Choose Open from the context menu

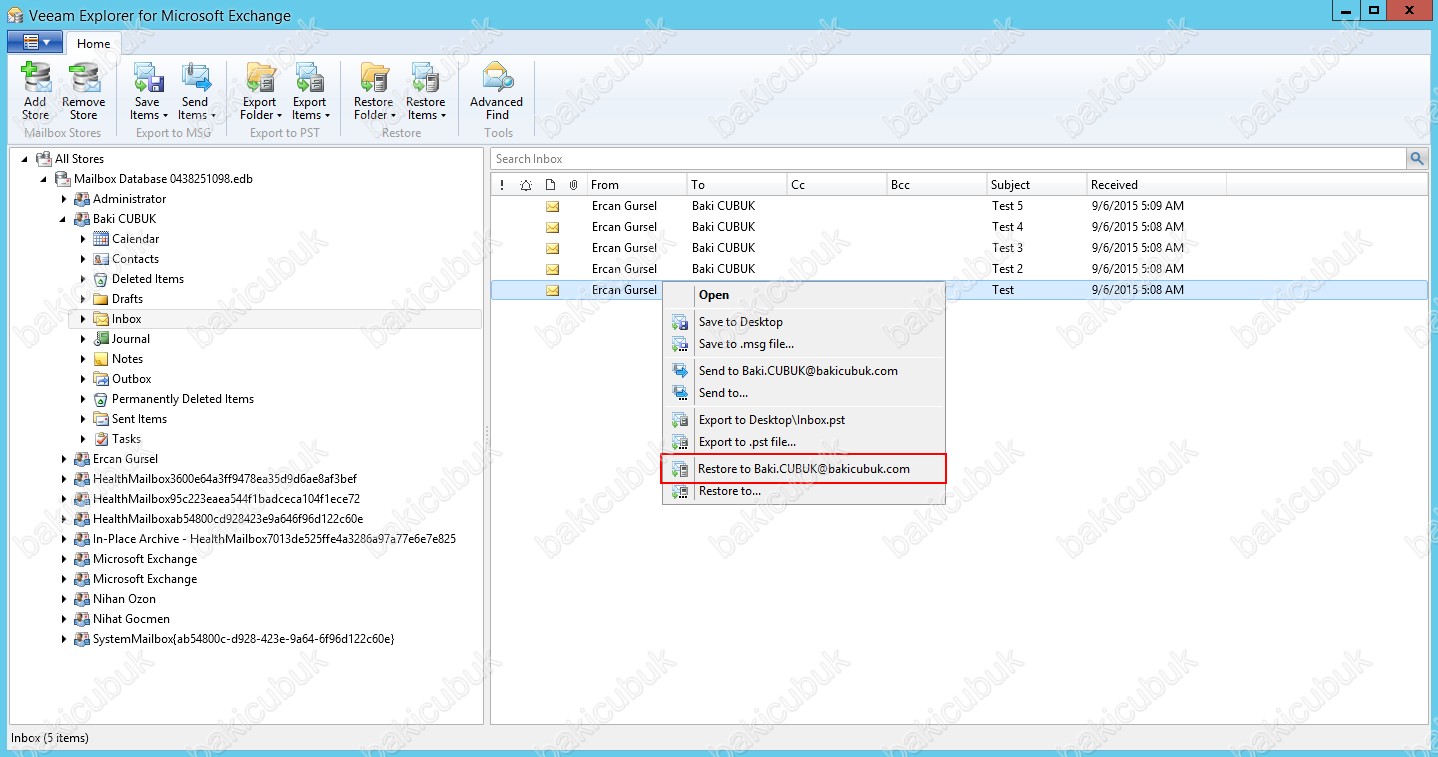pos(804,295)
